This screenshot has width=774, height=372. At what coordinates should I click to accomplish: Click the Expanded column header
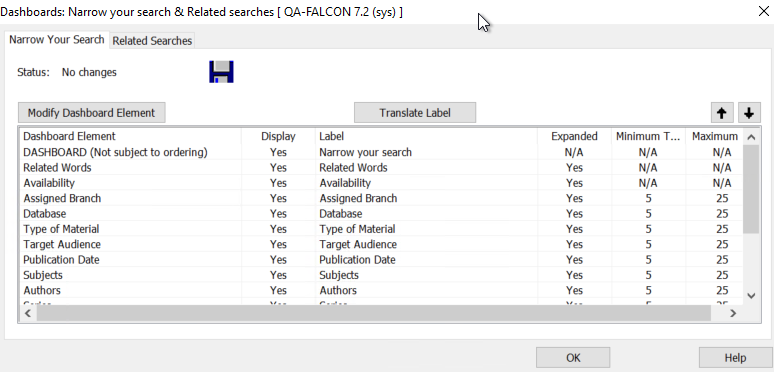(x=574, y=136)
